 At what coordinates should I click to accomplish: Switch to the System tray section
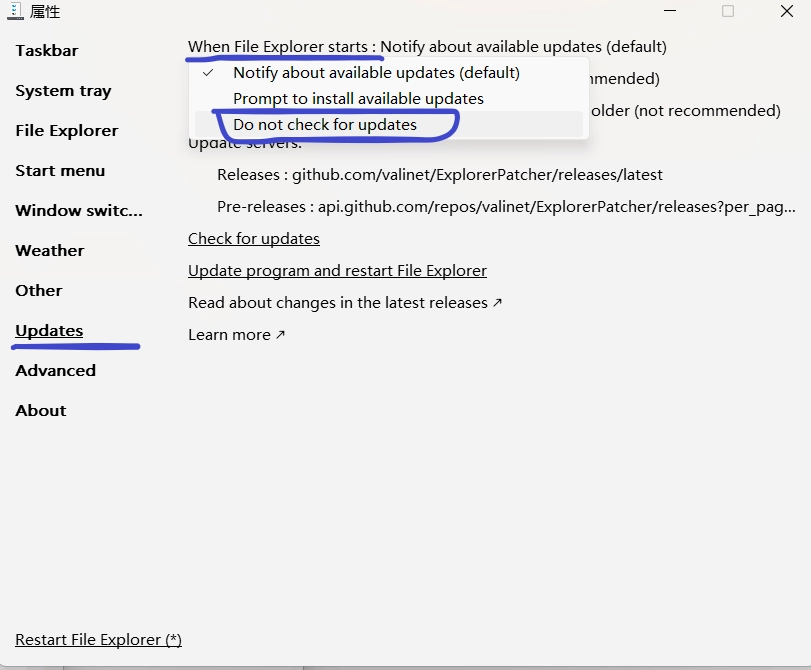pyautogui.click(x=63, y=91)
